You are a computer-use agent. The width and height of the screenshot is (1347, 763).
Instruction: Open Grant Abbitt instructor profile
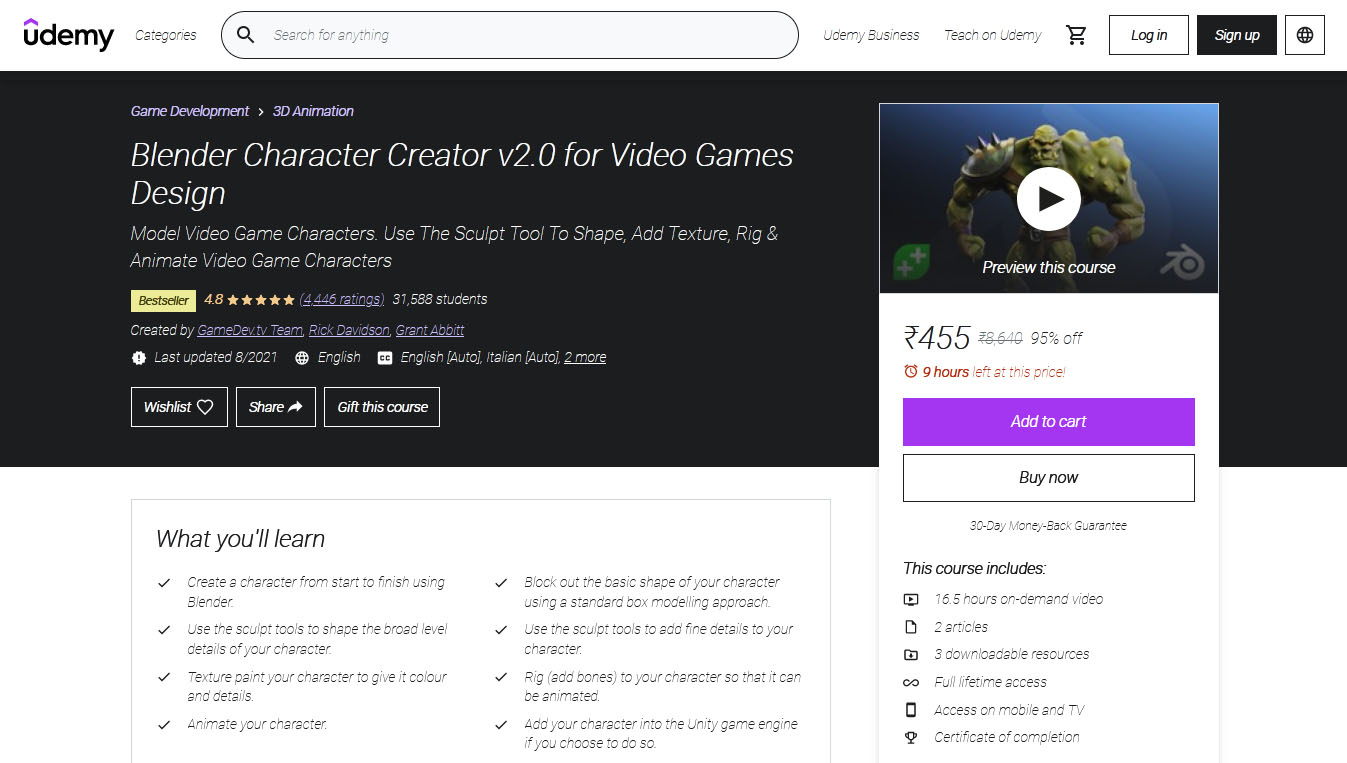point(430,330)
